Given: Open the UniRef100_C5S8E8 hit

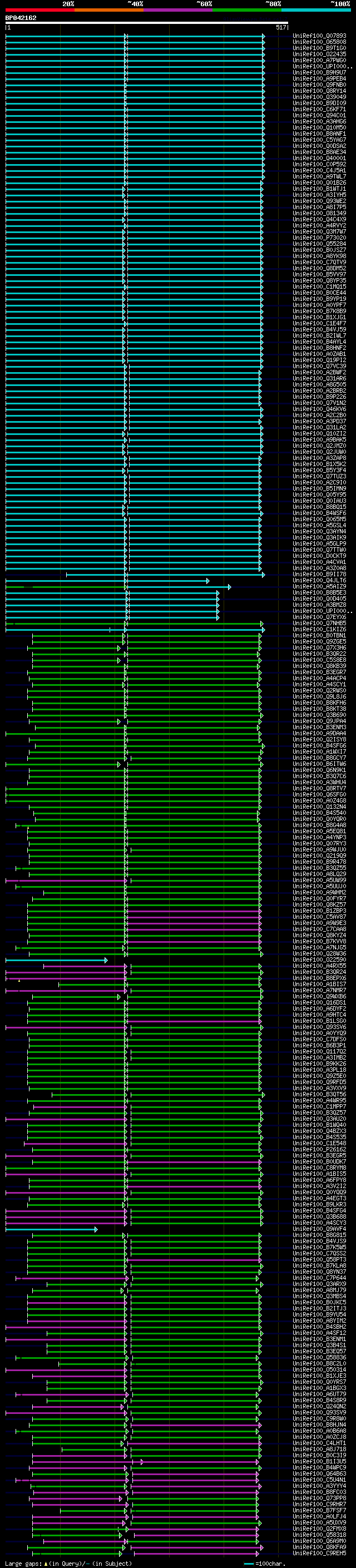Looking at the screenshot, I should tap(319, 660).
